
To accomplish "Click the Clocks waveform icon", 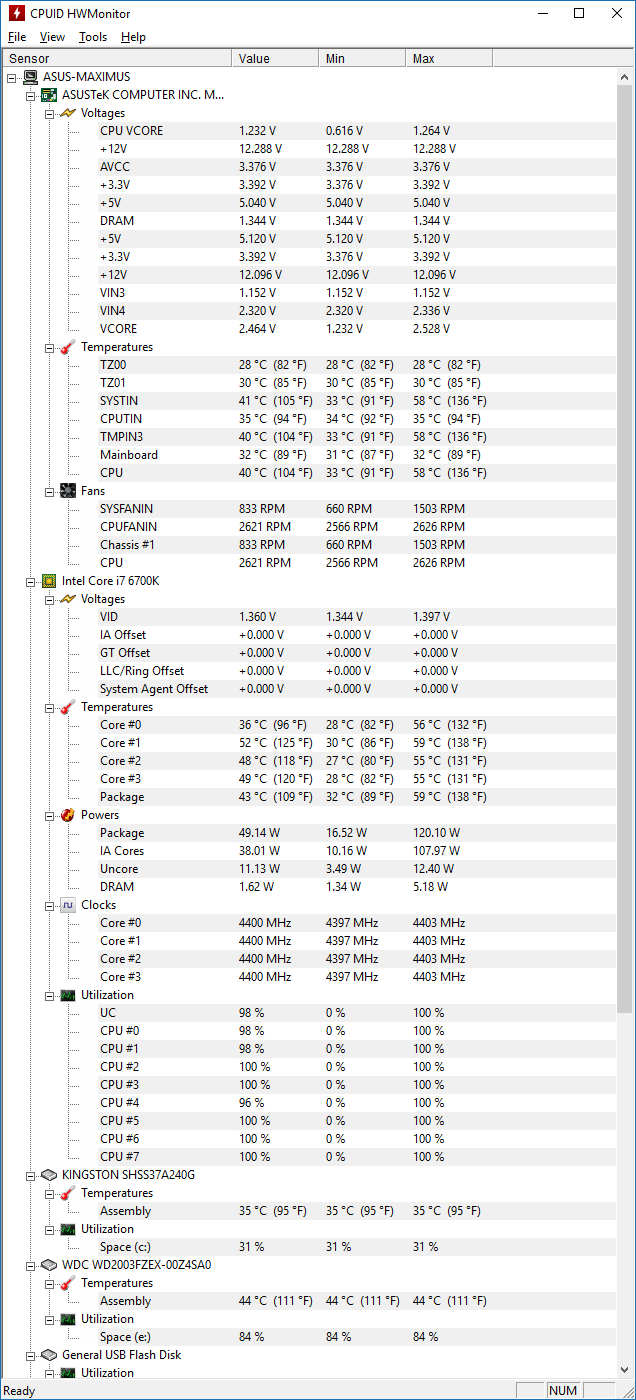I will (x=67, y=905).
